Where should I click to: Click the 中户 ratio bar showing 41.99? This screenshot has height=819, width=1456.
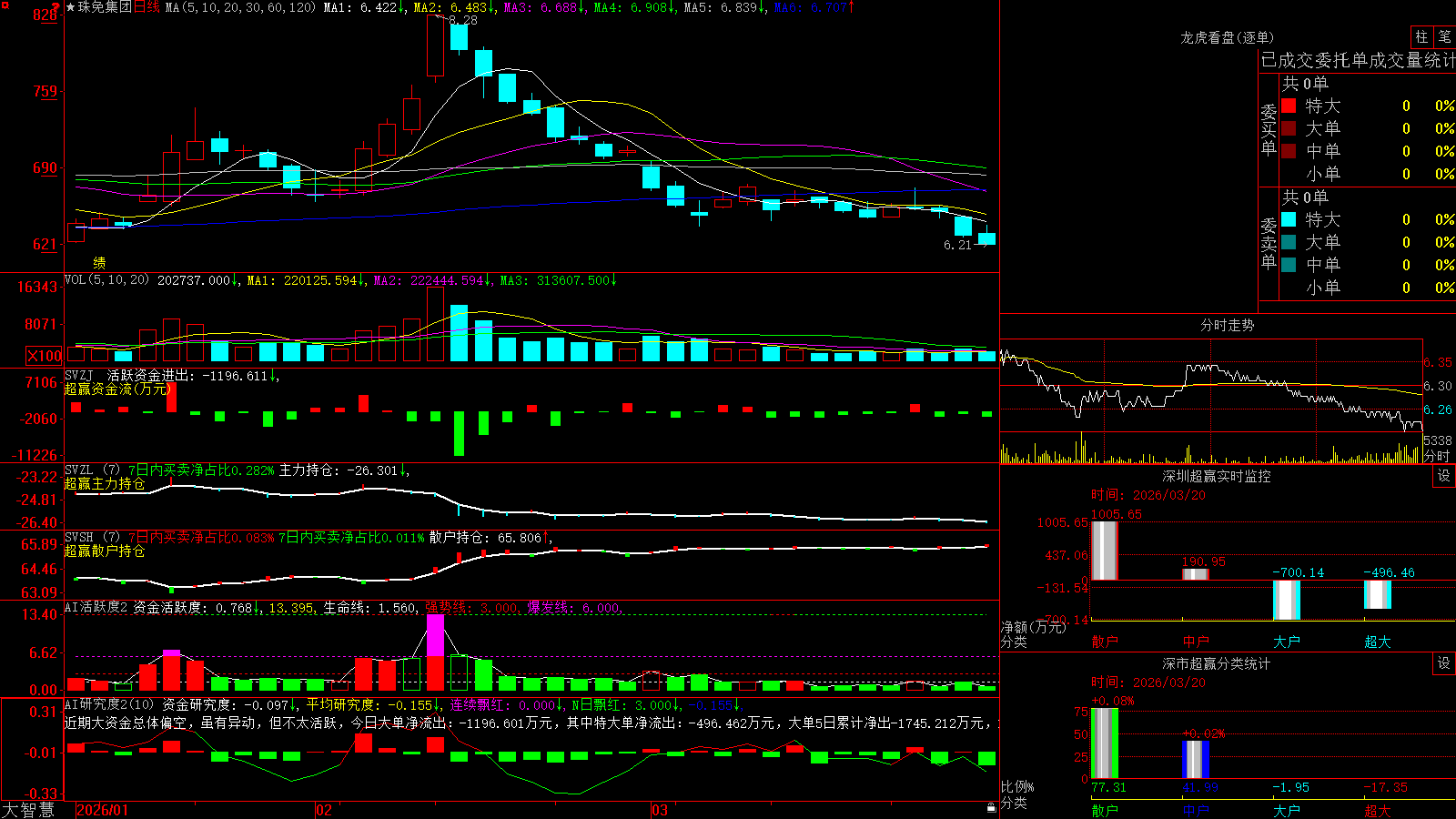(x=1196, y=760)
